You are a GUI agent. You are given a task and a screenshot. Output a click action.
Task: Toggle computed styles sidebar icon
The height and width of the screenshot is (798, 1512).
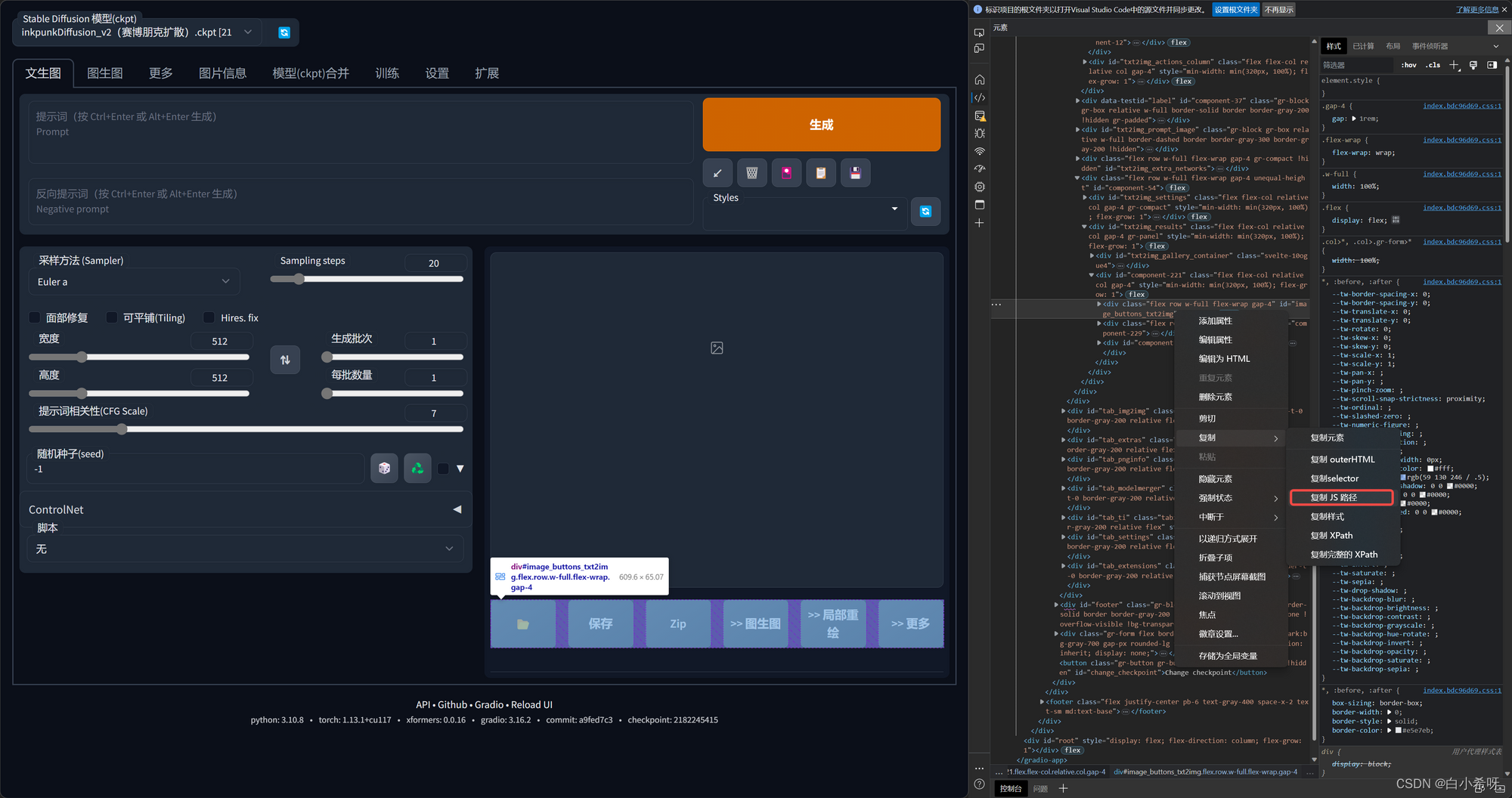pos(1492,65)
